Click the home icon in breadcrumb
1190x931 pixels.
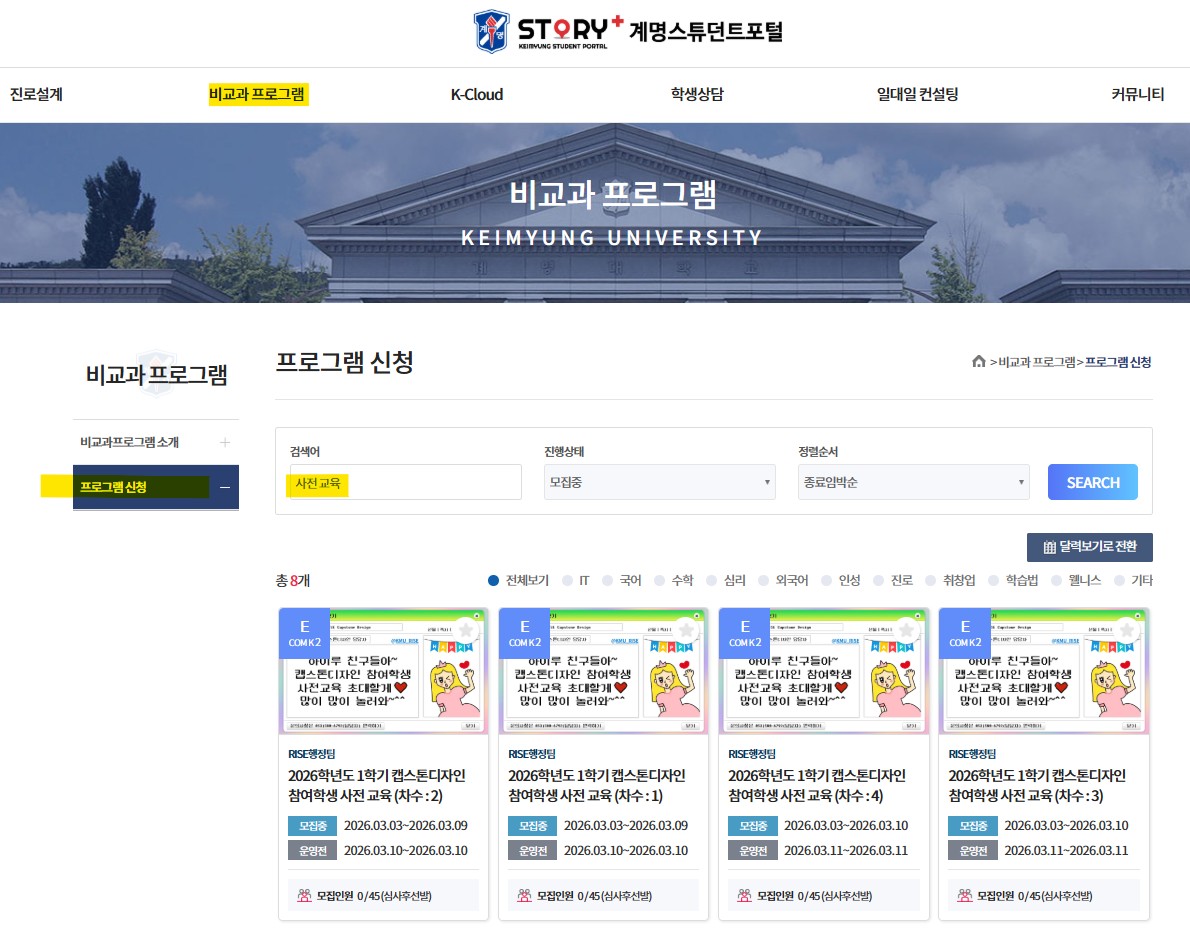click(x=979, y=362)
